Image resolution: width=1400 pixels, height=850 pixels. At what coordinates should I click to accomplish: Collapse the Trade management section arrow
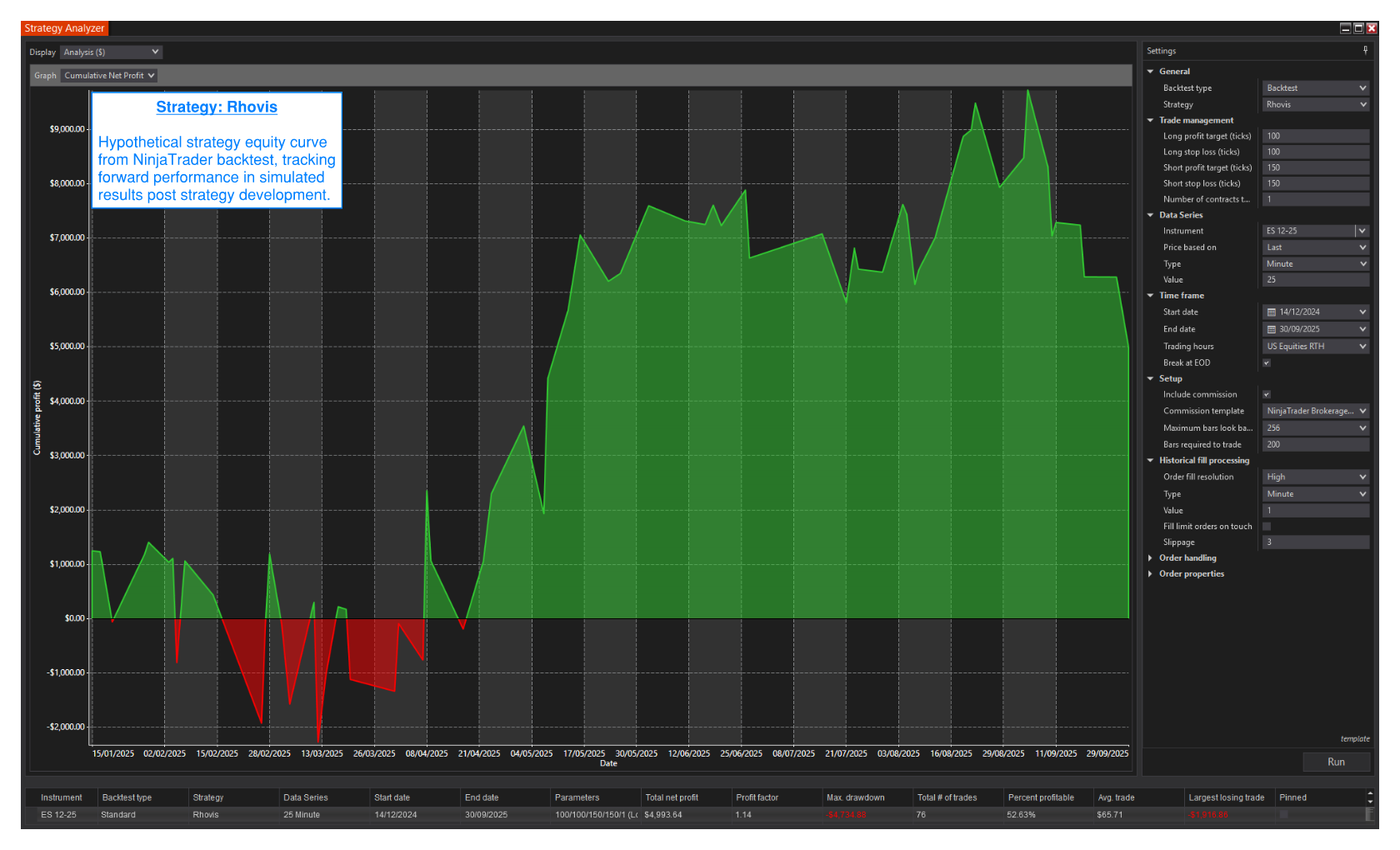[x=1151, y=121]
